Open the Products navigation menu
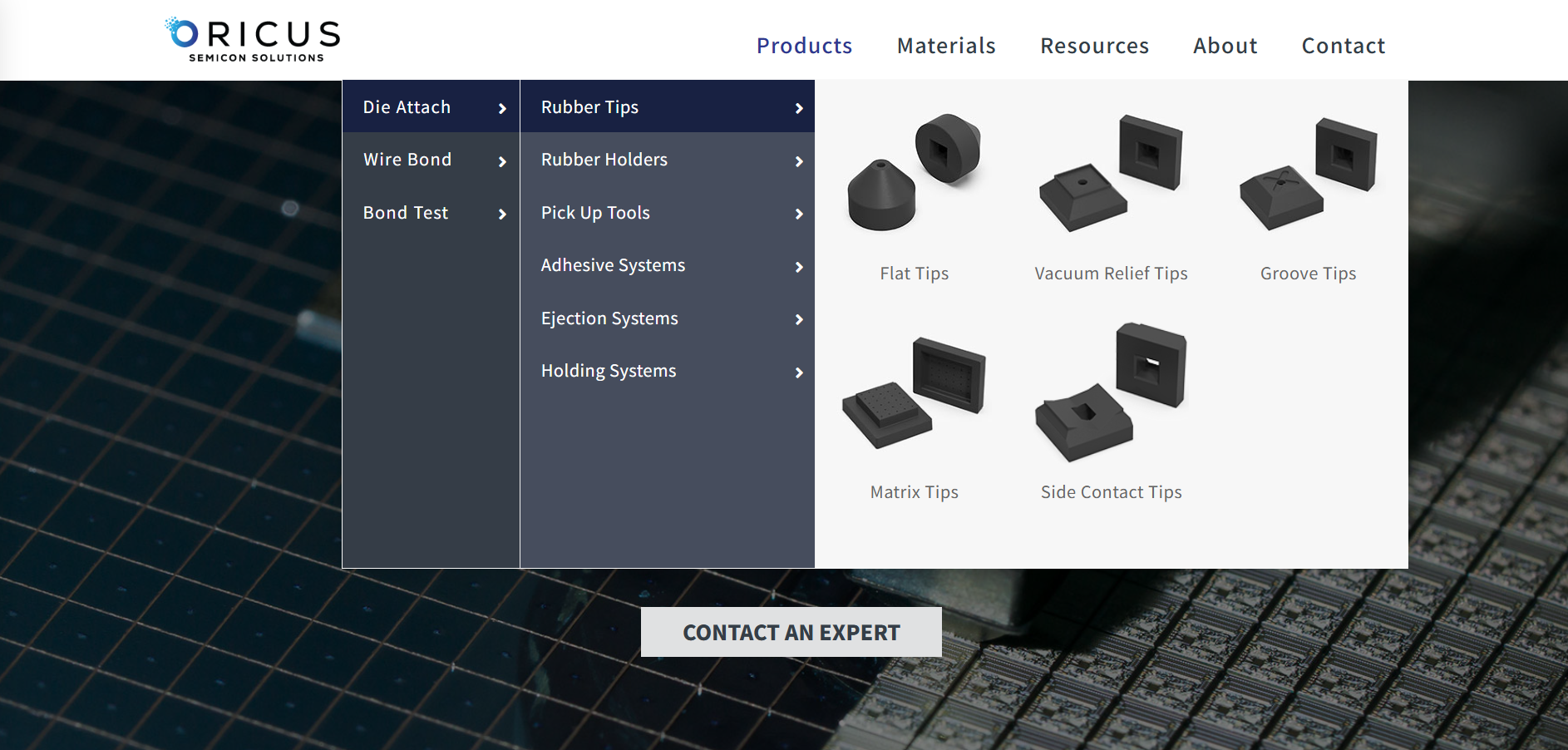 (804, 46)
